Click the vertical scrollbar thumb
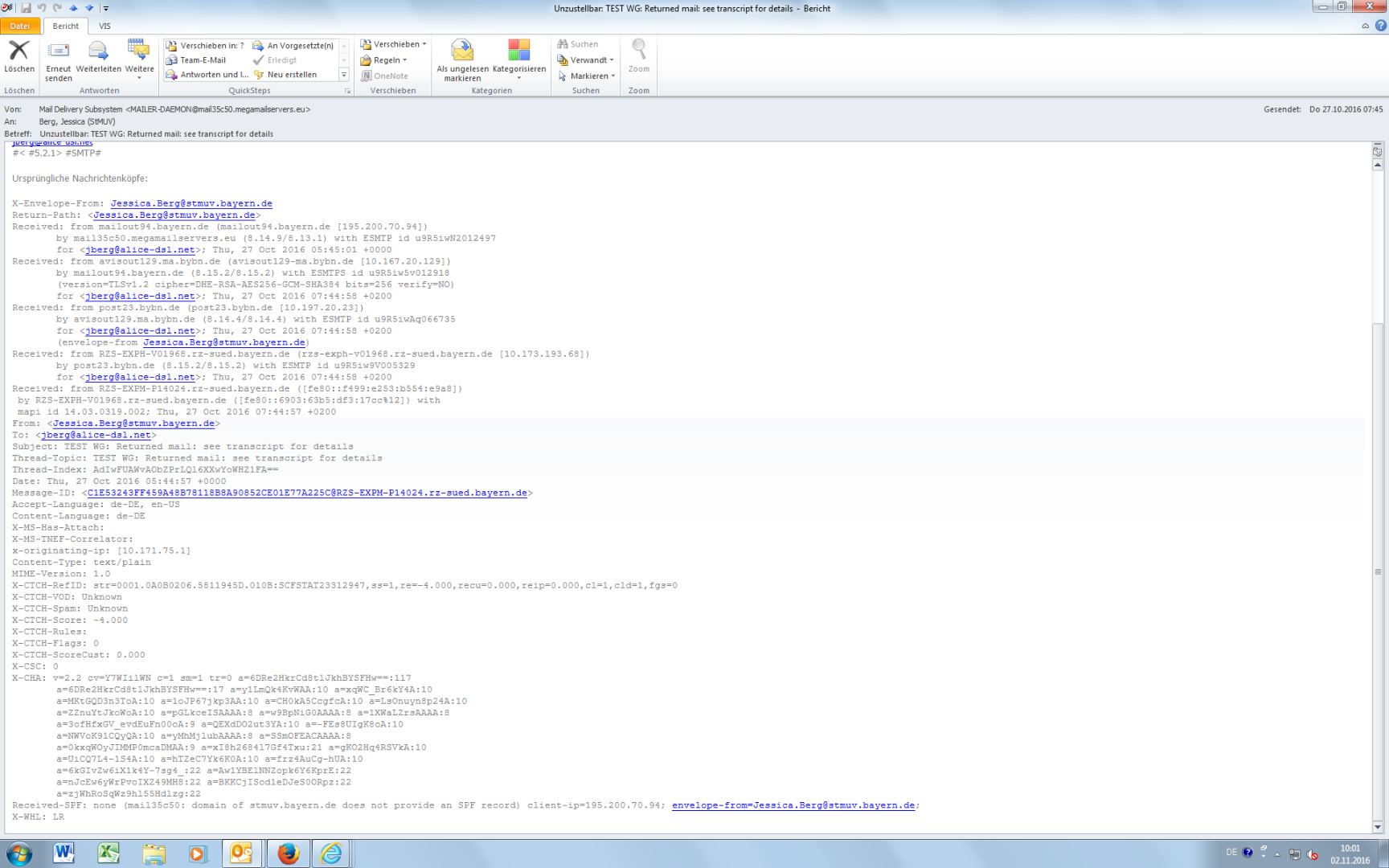The height and width of the screenshot is (868, 1389). coord(1378,571)
